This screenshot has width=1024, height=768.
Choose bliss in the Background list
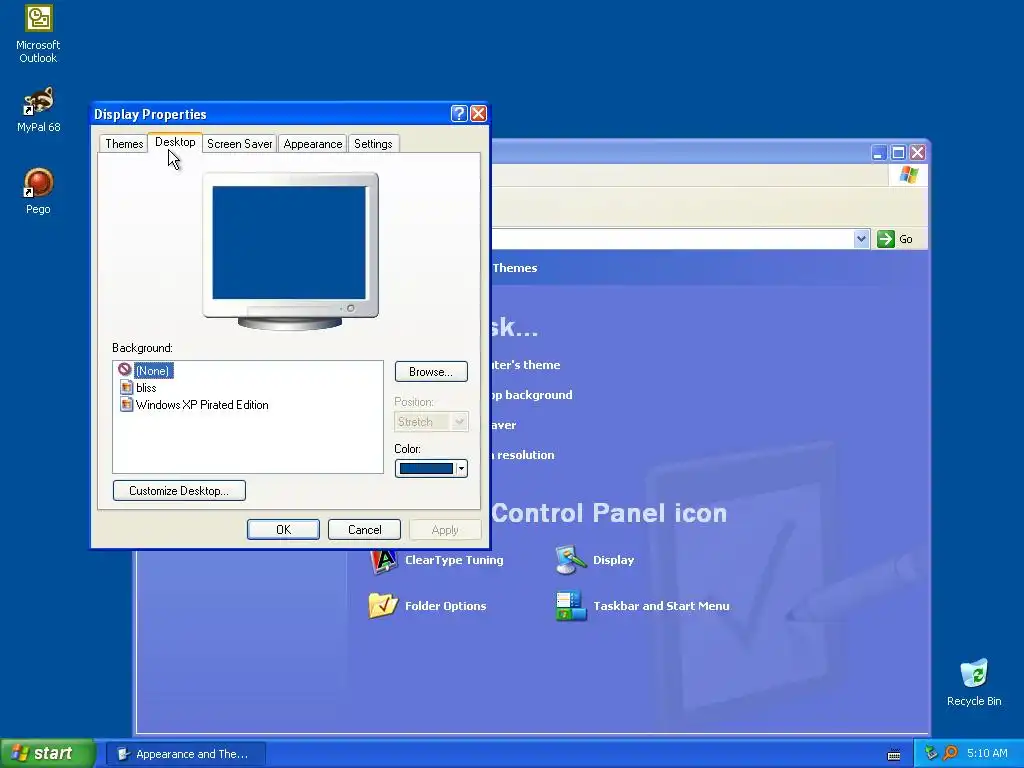[x=146, y=388]
